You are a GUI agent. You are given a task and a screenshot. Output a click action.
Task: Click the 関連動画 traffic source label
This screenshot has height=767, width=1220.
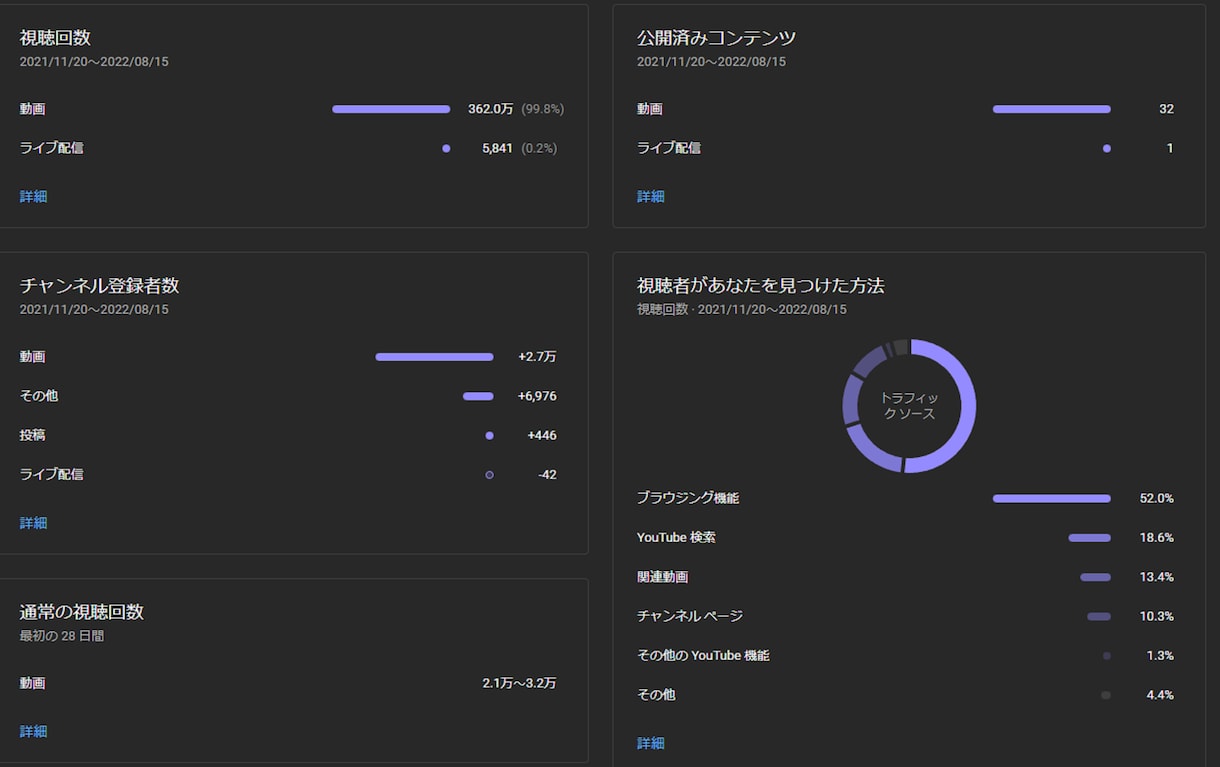click(662, 577)
